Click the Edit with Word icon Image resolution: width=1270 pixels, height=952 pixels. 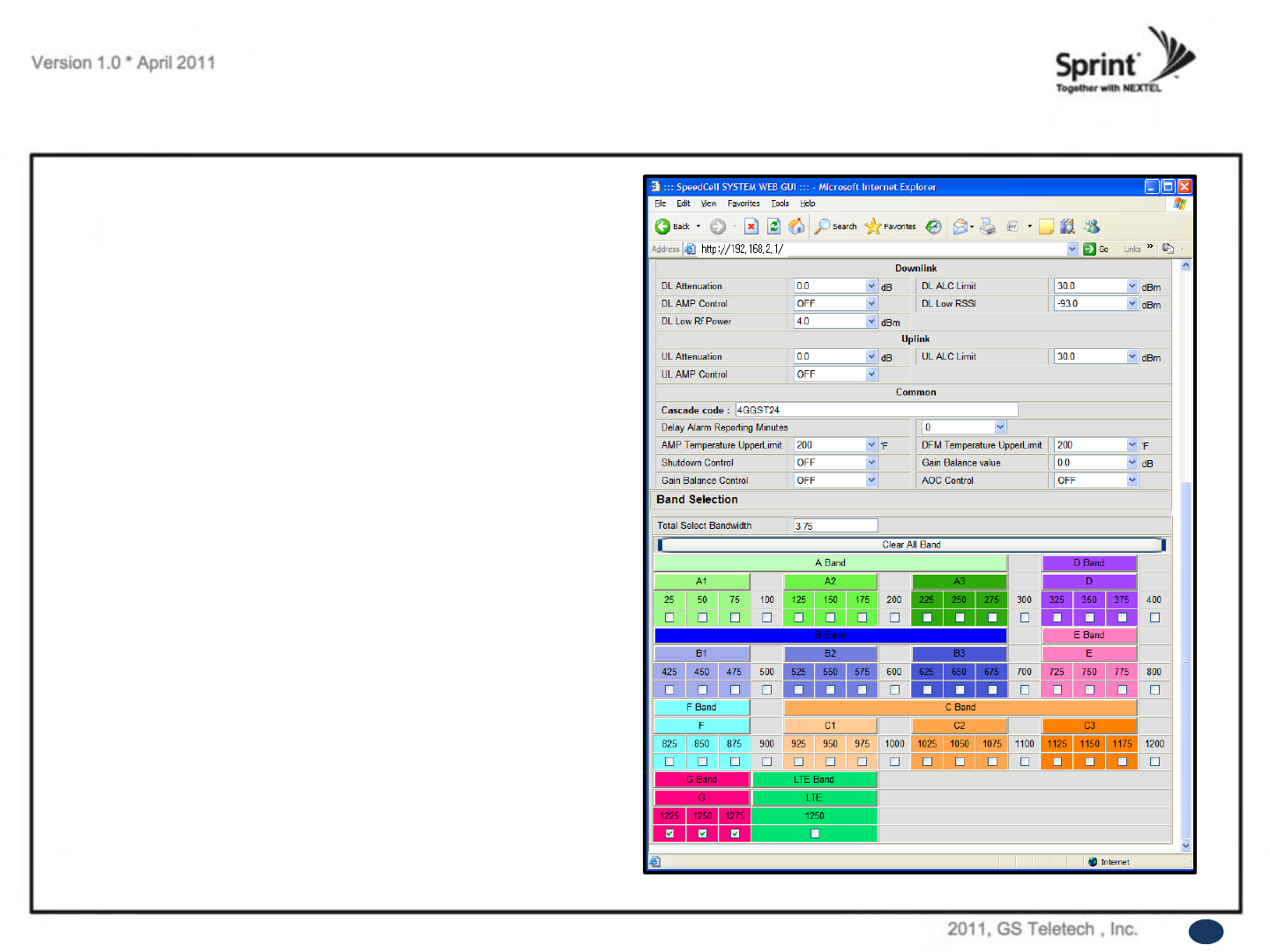[1013, 227]
